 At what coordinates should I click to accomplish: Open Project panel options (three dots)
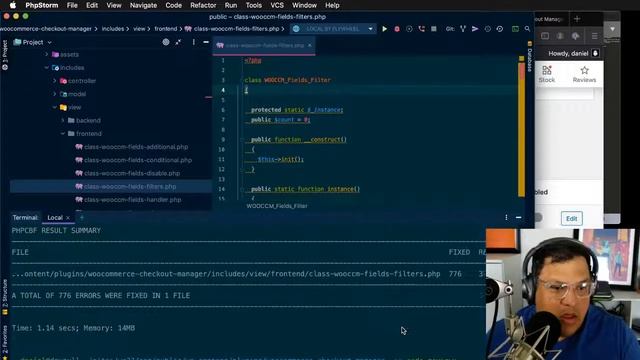click(193, 42)
